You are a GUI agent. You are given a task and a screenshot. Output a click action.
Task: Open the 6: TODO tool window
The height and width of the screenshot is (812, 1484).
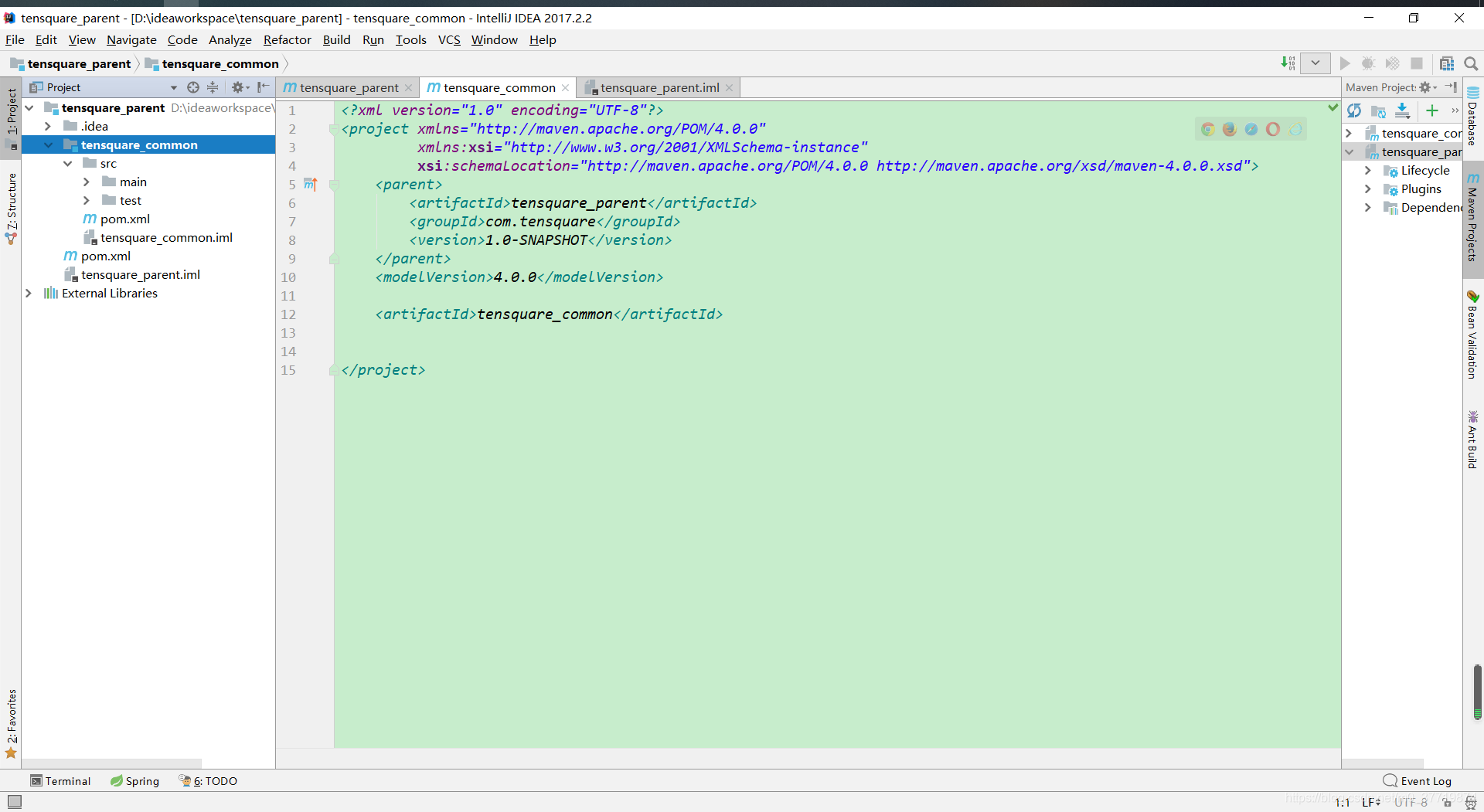click(x=209, y=781)
